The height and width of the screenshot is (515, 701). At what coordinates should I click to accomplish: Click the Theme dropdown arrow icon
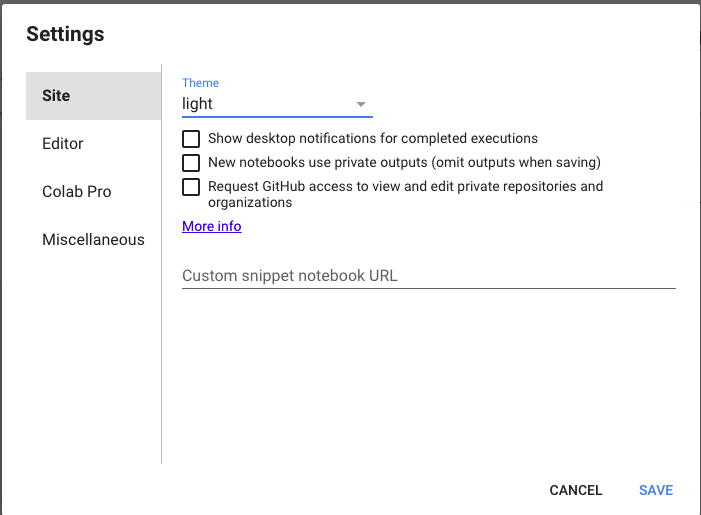pyautogui.click(x=361, y=104)
